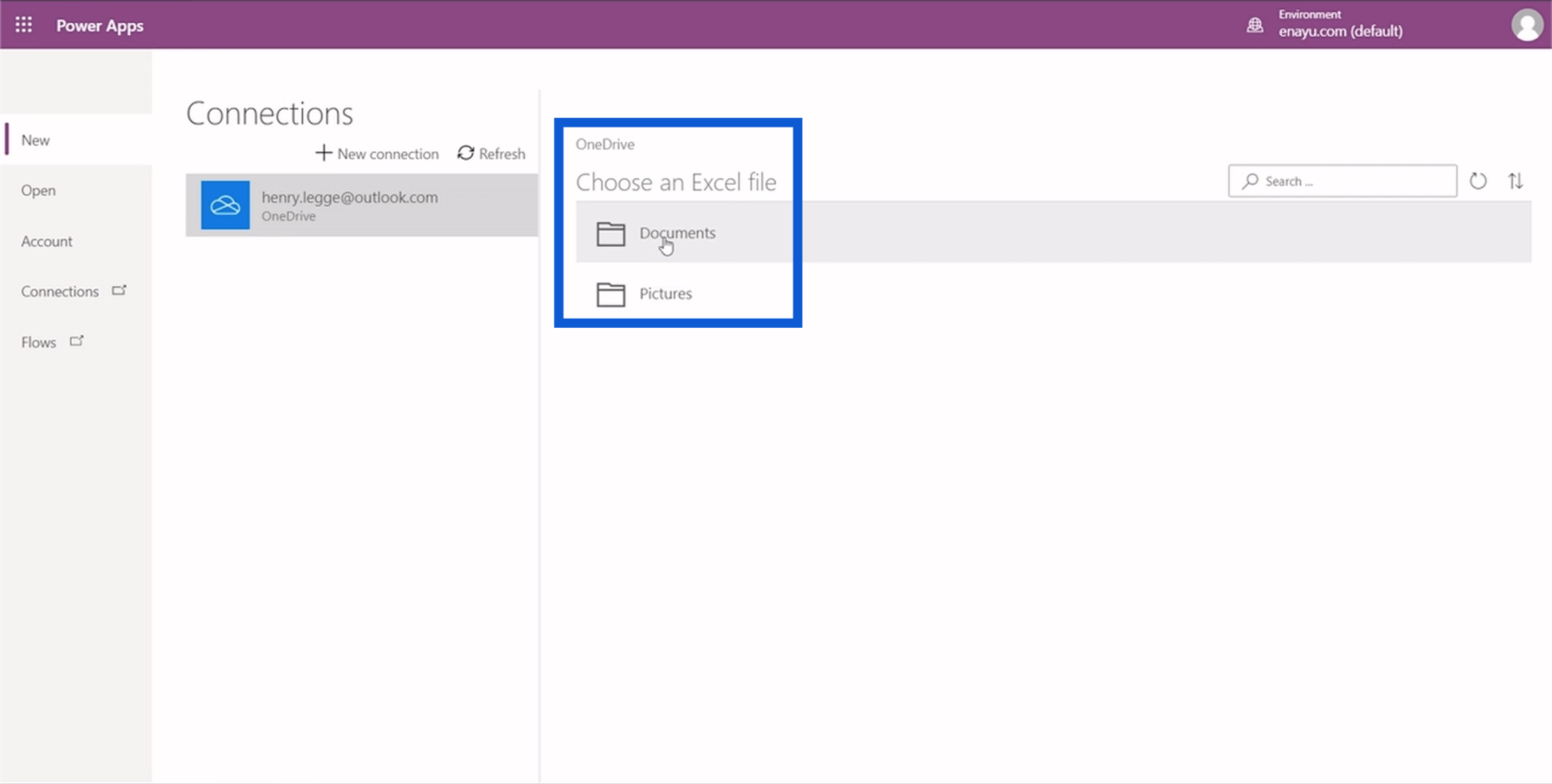Reload file list with circular refresh icon
The image size is (1552, 784).
pyautogui.click(x=1478, y=181)
